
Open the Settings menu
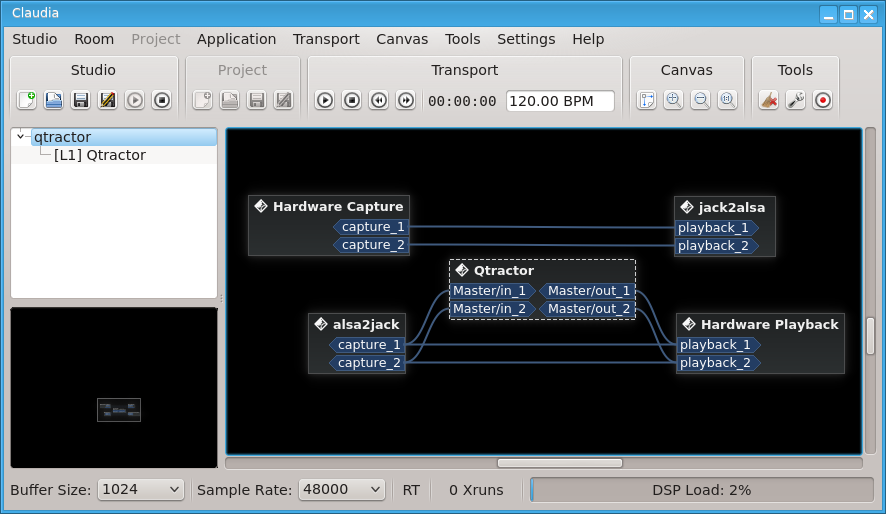point(526,39)
